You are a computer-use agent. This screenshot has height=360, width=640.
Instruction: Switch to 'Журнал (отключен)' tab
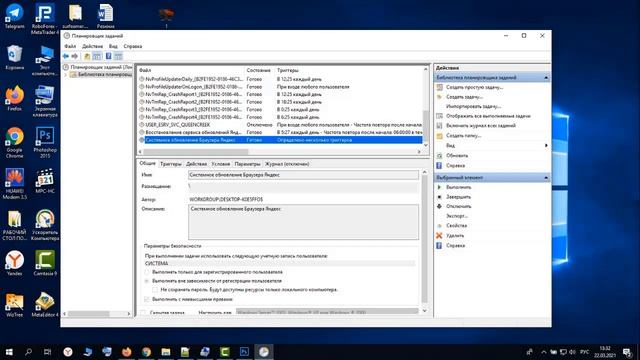click(x=287, y=164)
